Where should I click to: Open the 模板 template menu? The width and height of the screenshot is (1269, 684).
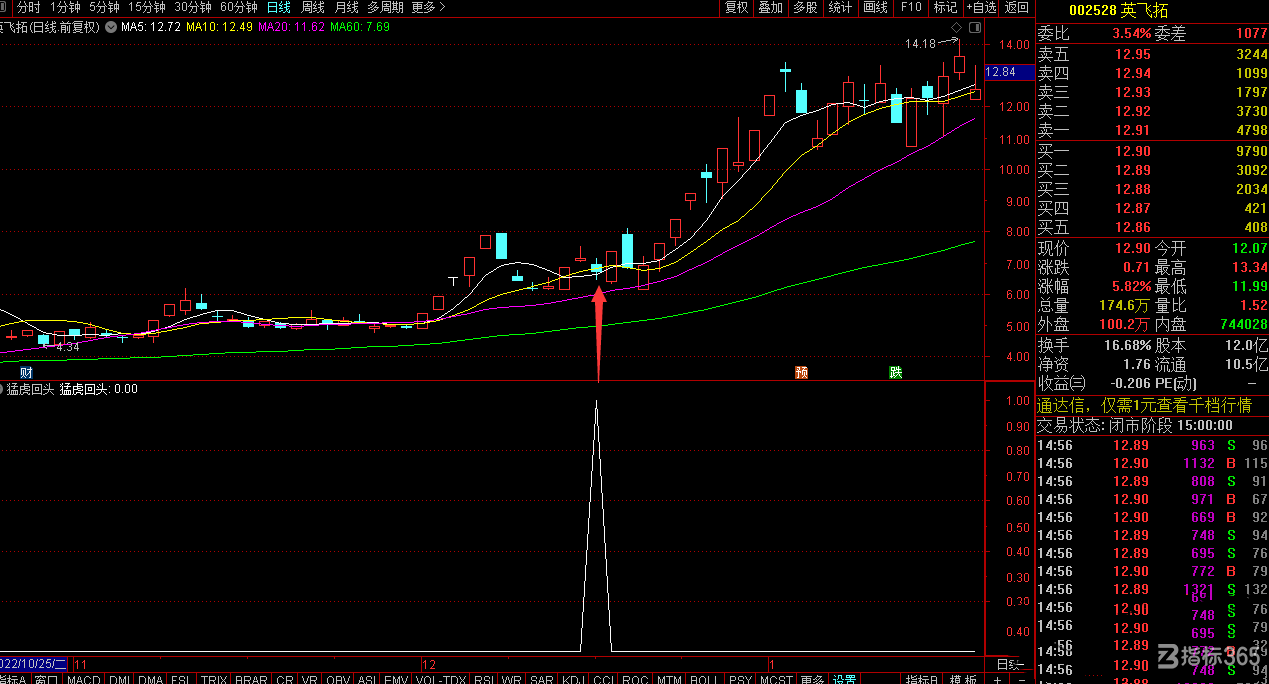click(963, 679)
